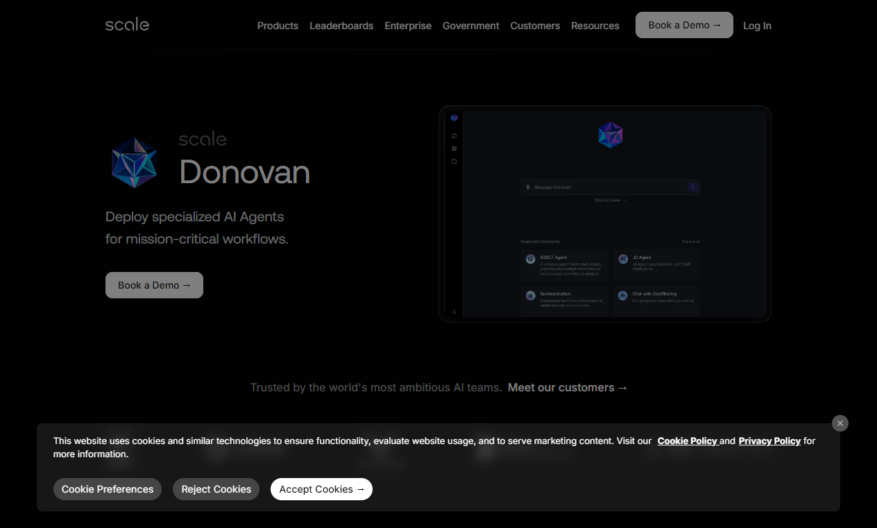Click the Chat with Geofiltering avatar icon
Screen dimensions: 877x528
click(623, 295)
